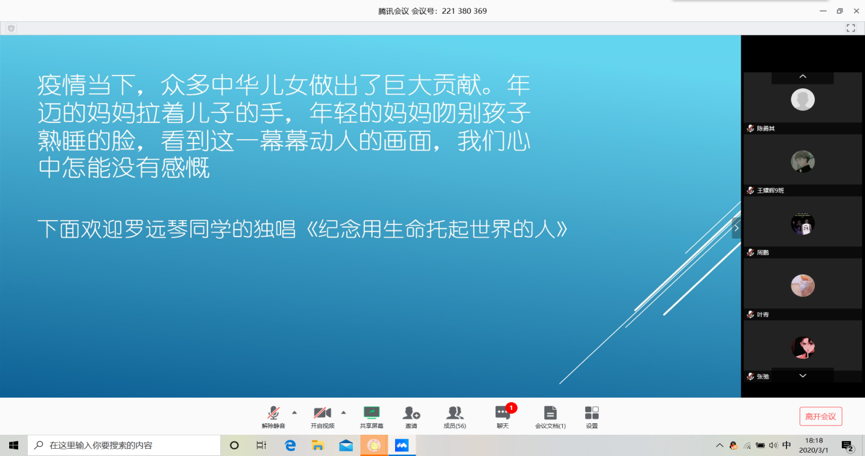This screenshot has width=865, height=456.
Task: Select 叶青's participant avatar tile
Action: point(803,285)
